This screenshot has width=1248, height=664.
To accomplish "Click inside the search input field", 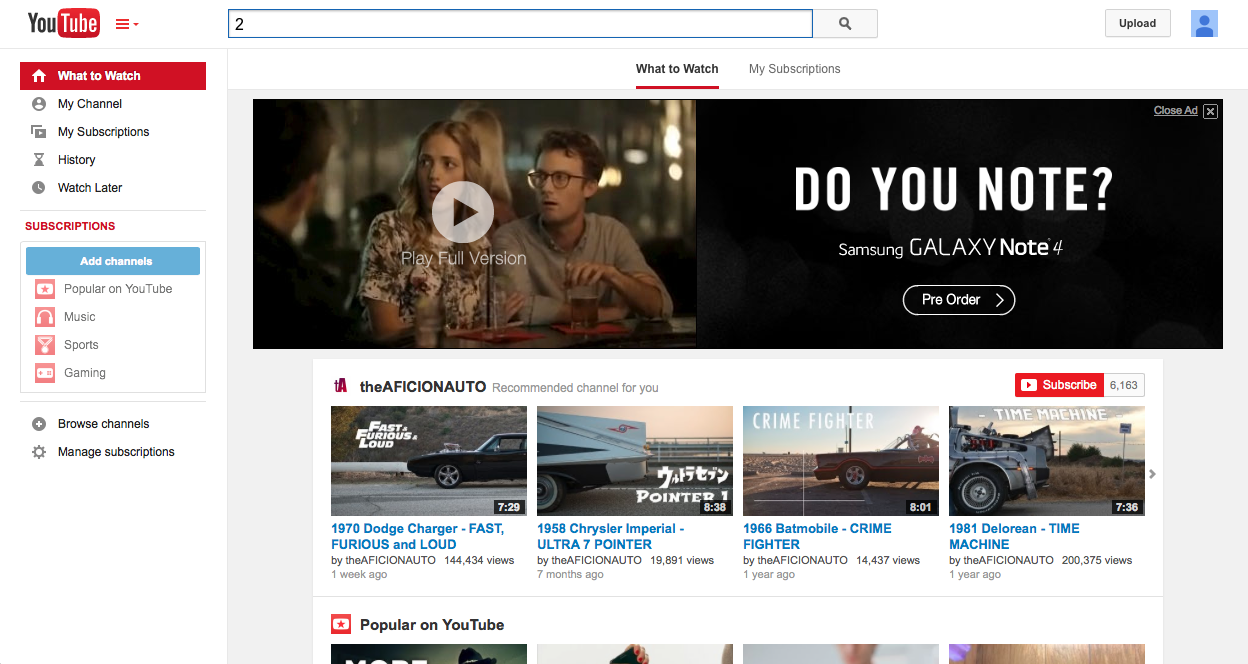I will (520, 23).
